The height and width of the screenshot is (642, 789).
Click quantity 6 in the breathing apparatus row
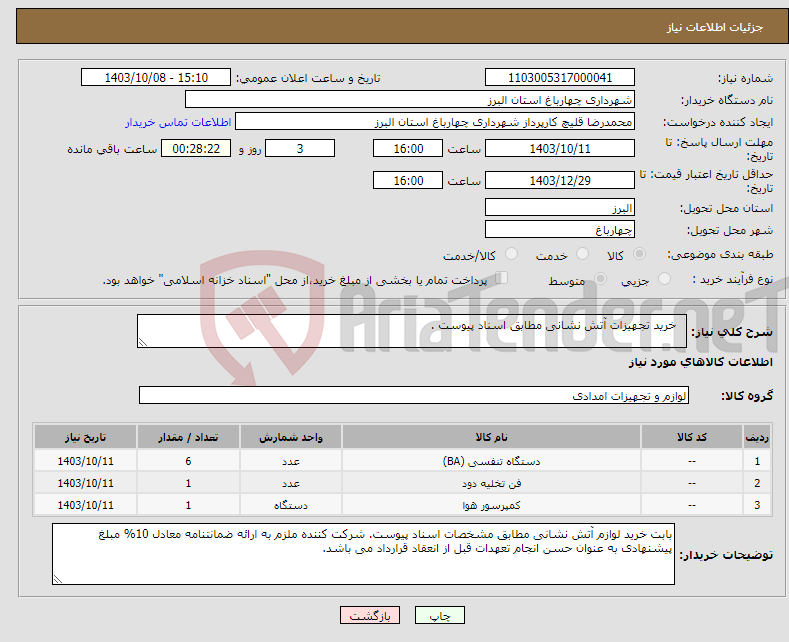click(x=188, y=461)
